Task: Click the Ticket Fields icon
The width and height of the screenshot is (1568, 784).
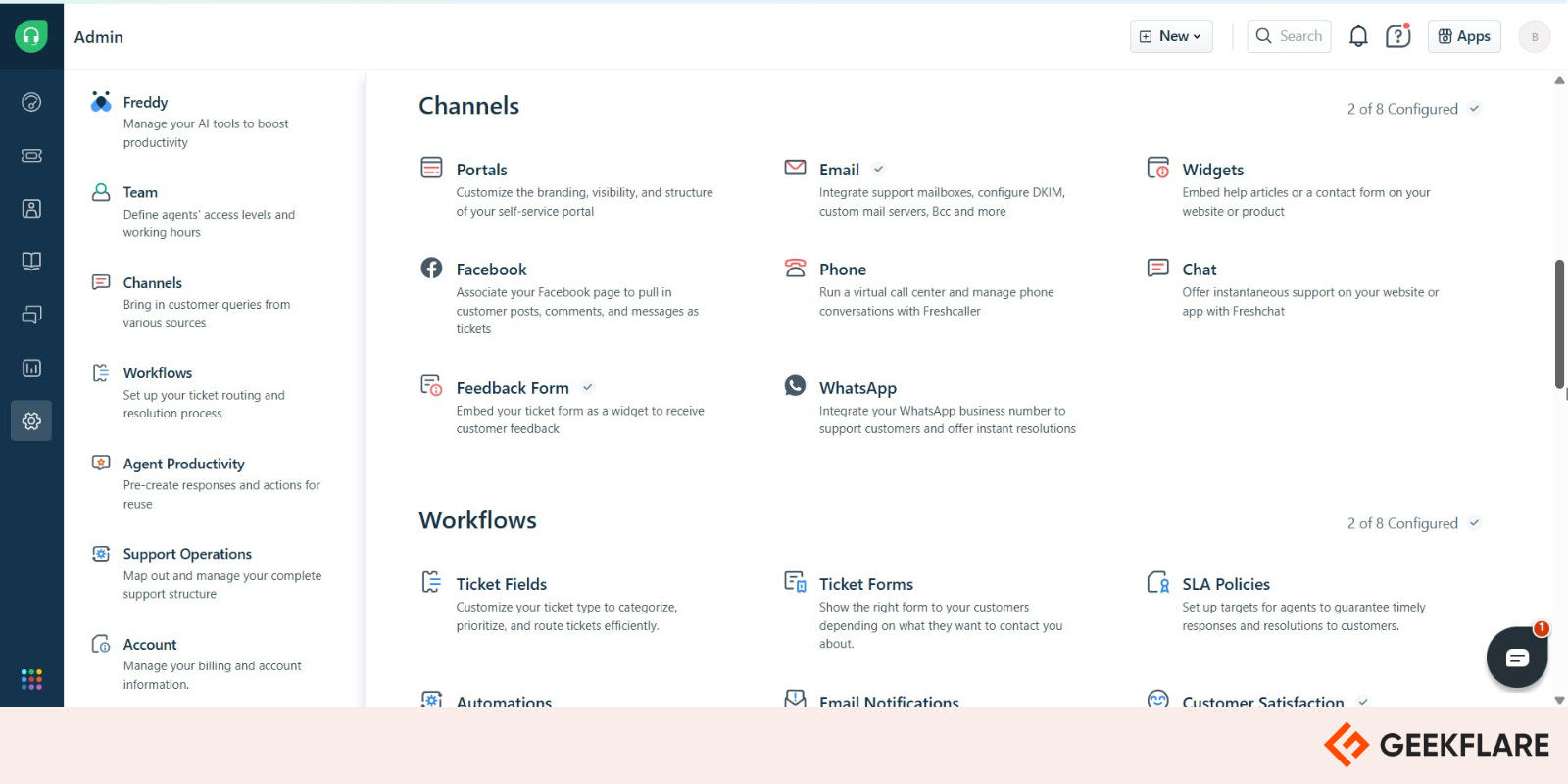Action: click(x=431, y=582)
